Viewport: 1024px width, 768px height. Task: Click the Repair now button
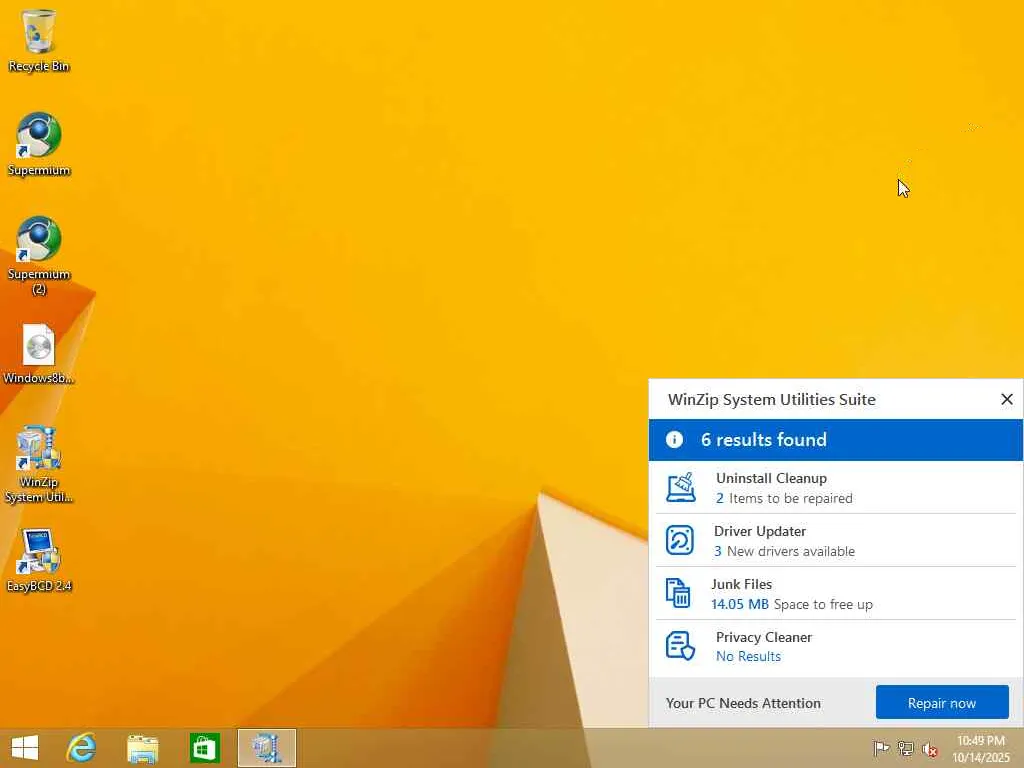coord(942,703)
